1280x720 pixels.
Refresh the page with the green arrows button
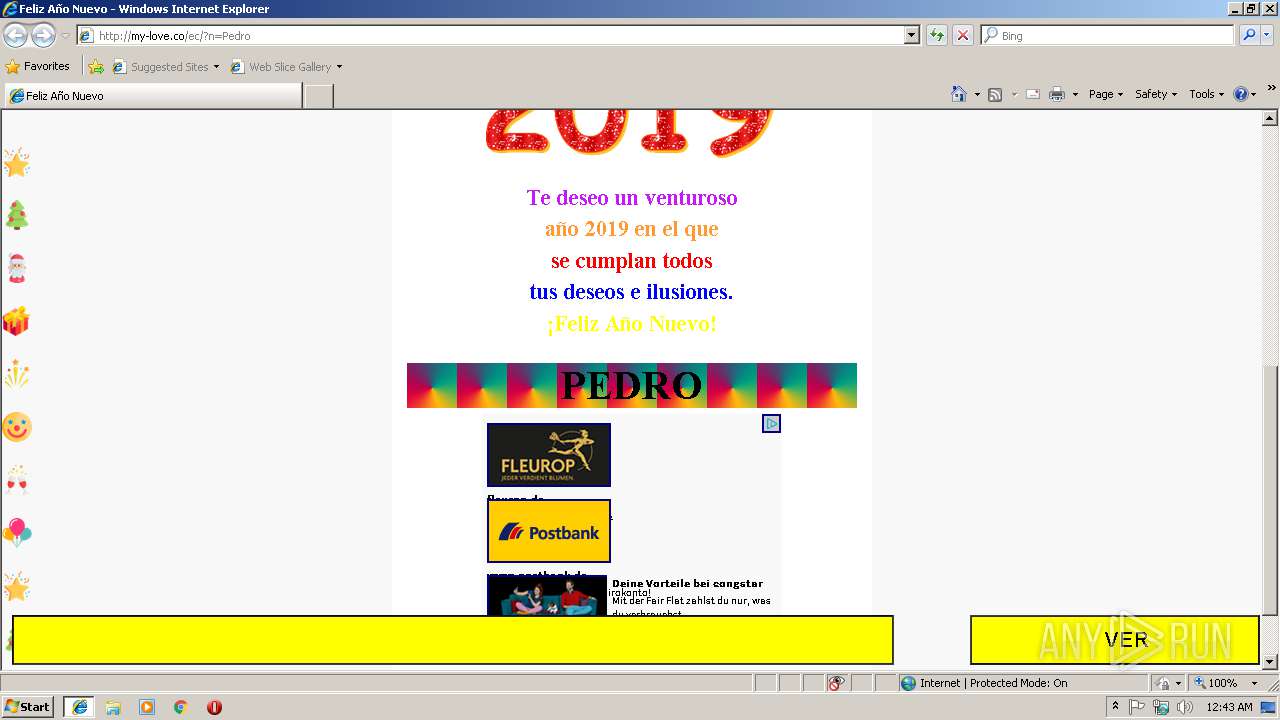936,35
